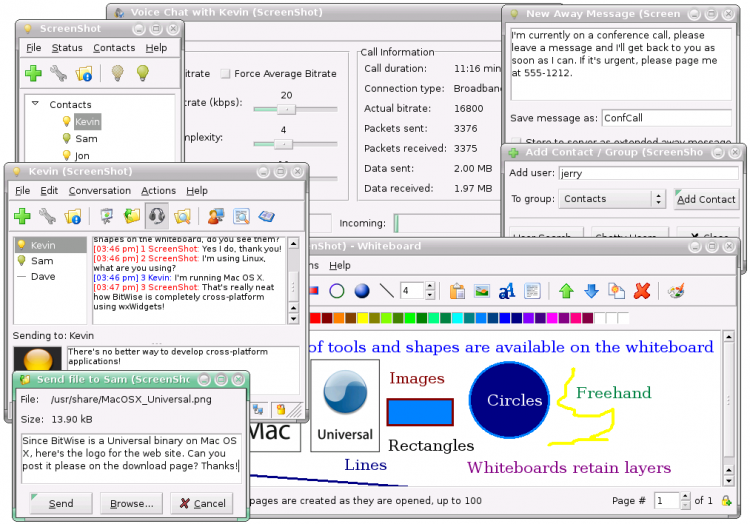This screenshot has height=524, width=750.
Task: Click the Add user text field
Action: coord(646,173)
